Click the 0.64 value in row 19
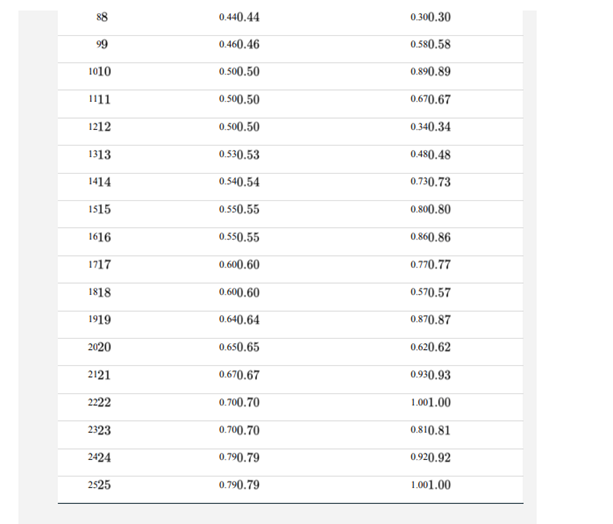 click(239, 320)
